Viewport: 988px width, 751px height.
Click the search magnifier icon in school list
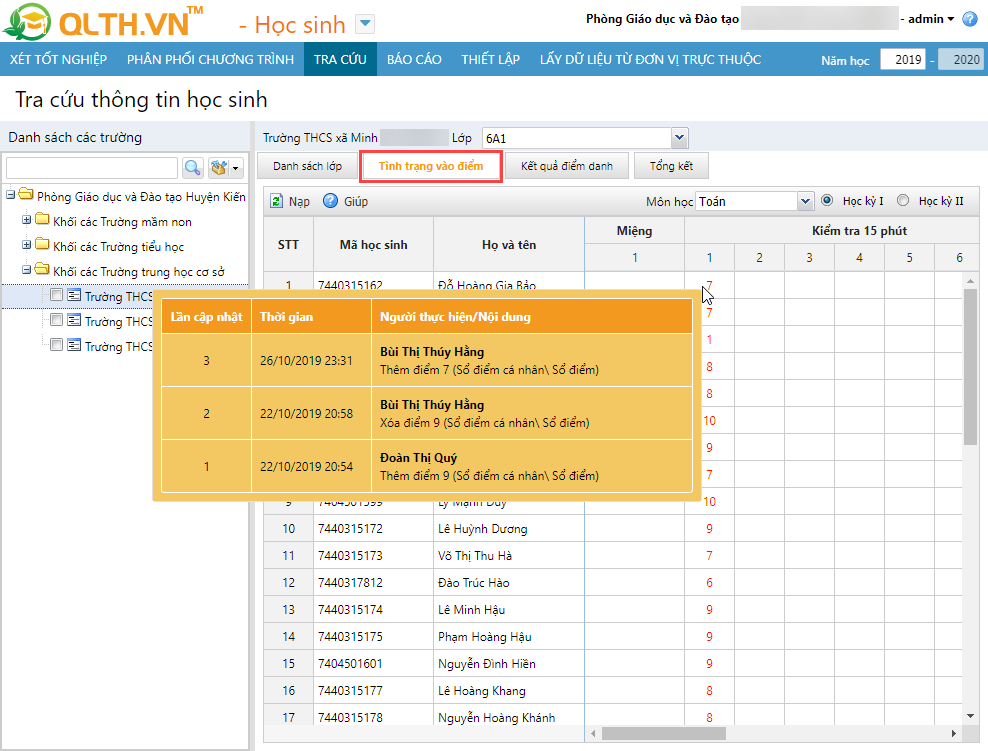coord(192,167)
